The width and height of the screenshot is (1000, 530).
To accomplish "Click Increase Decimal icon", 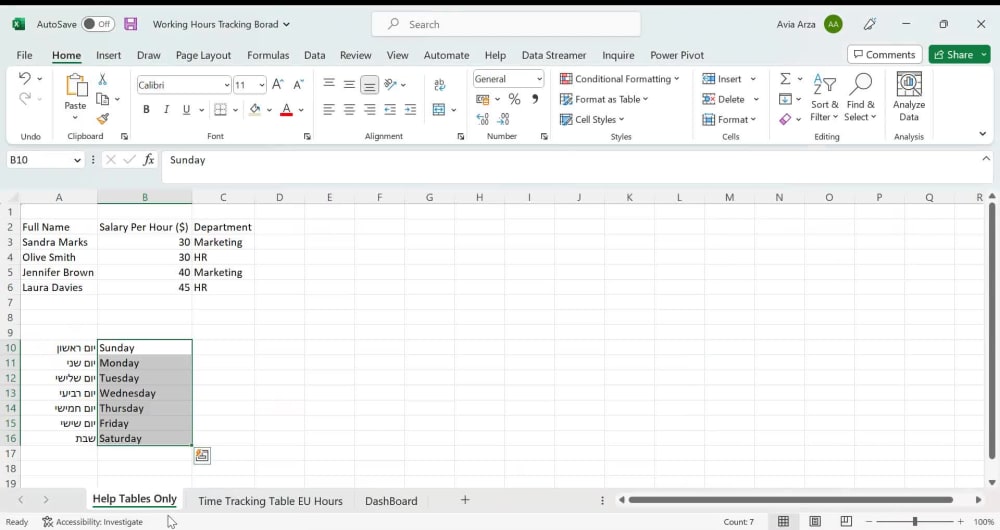I will point(483,119).
